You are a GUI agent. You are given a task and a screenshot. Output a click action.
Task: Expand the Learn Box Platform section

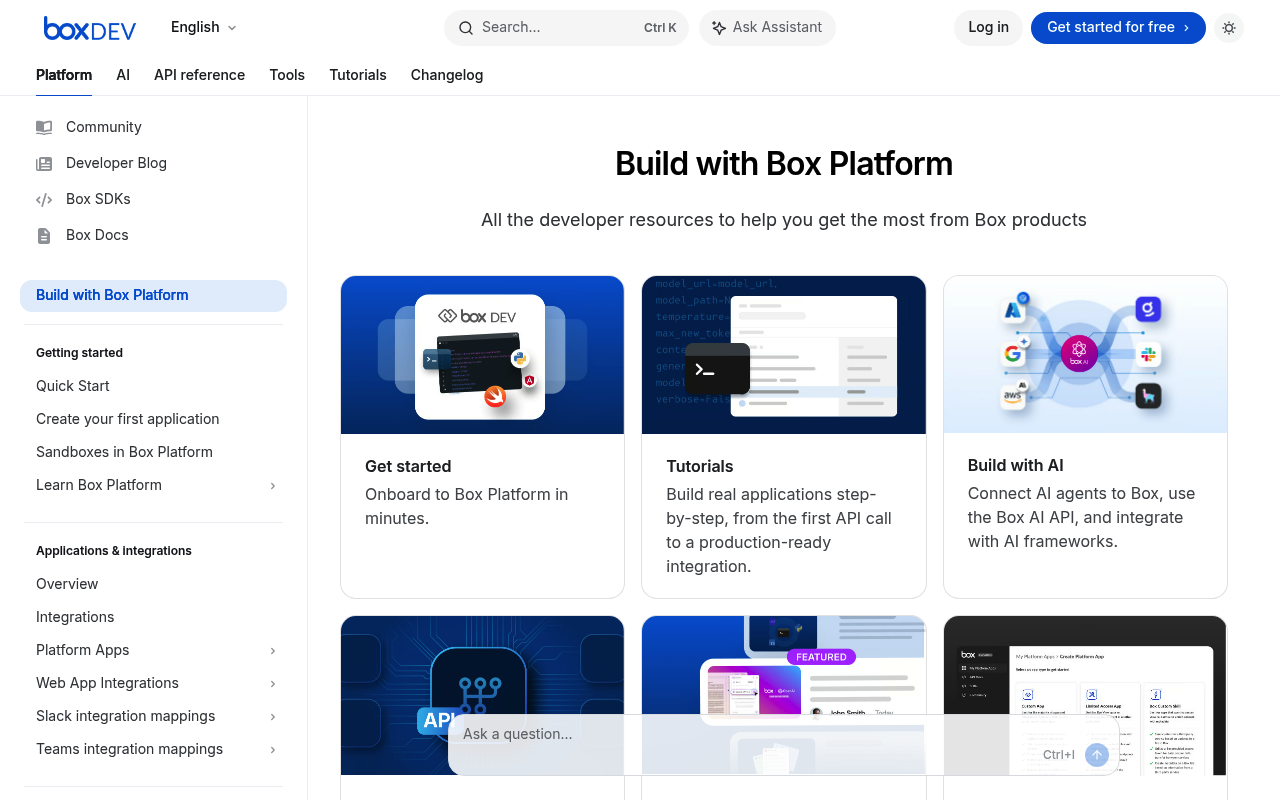coord(273,486)
